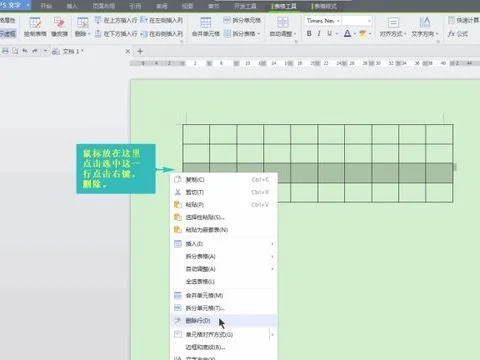Click the first cell of table's top row
This screenshot has height=360, width=480.
[x=196, y=134]
